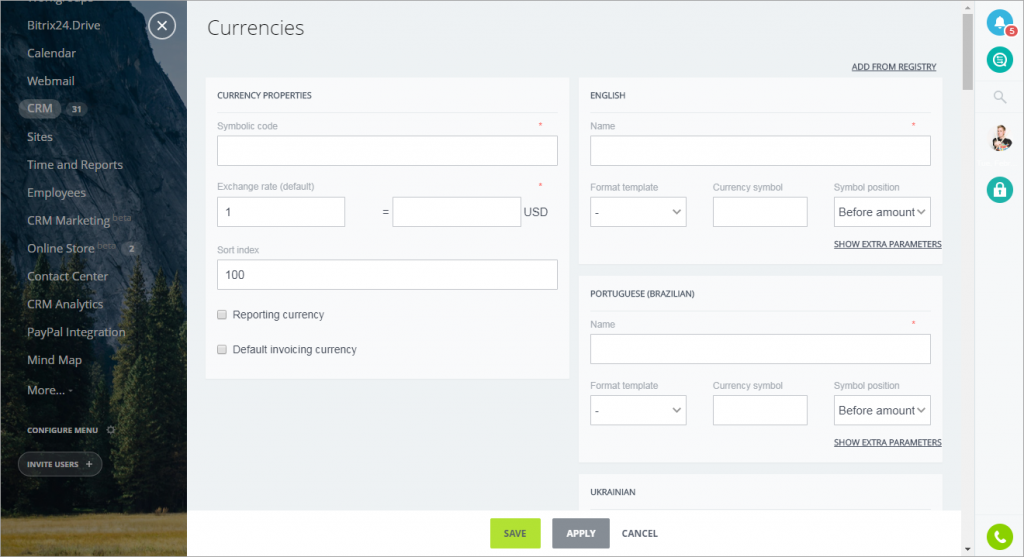Open CRM in the sidebar menu
This screenshot has height=557, width=1024.
(x=40, y=108)
